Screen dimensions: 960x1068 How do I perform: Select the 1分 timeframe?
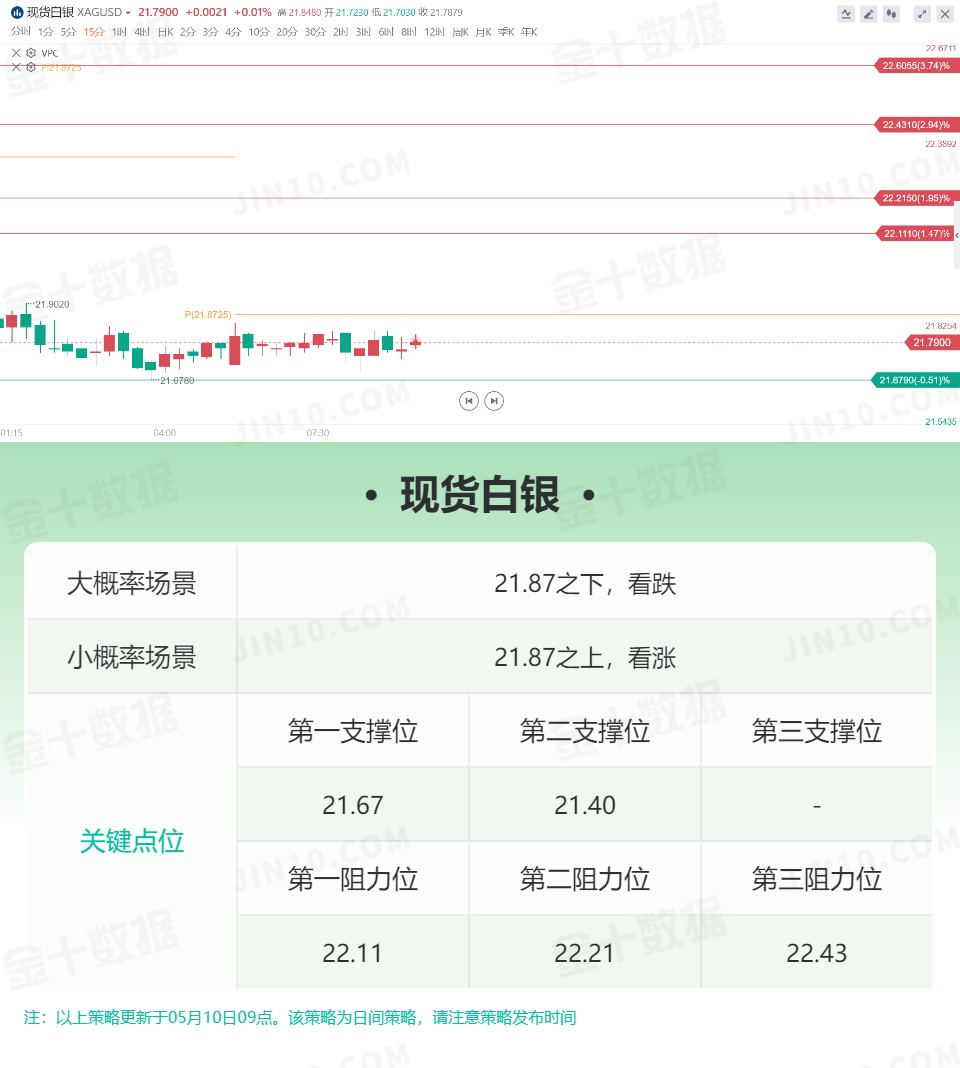(46, 32)
